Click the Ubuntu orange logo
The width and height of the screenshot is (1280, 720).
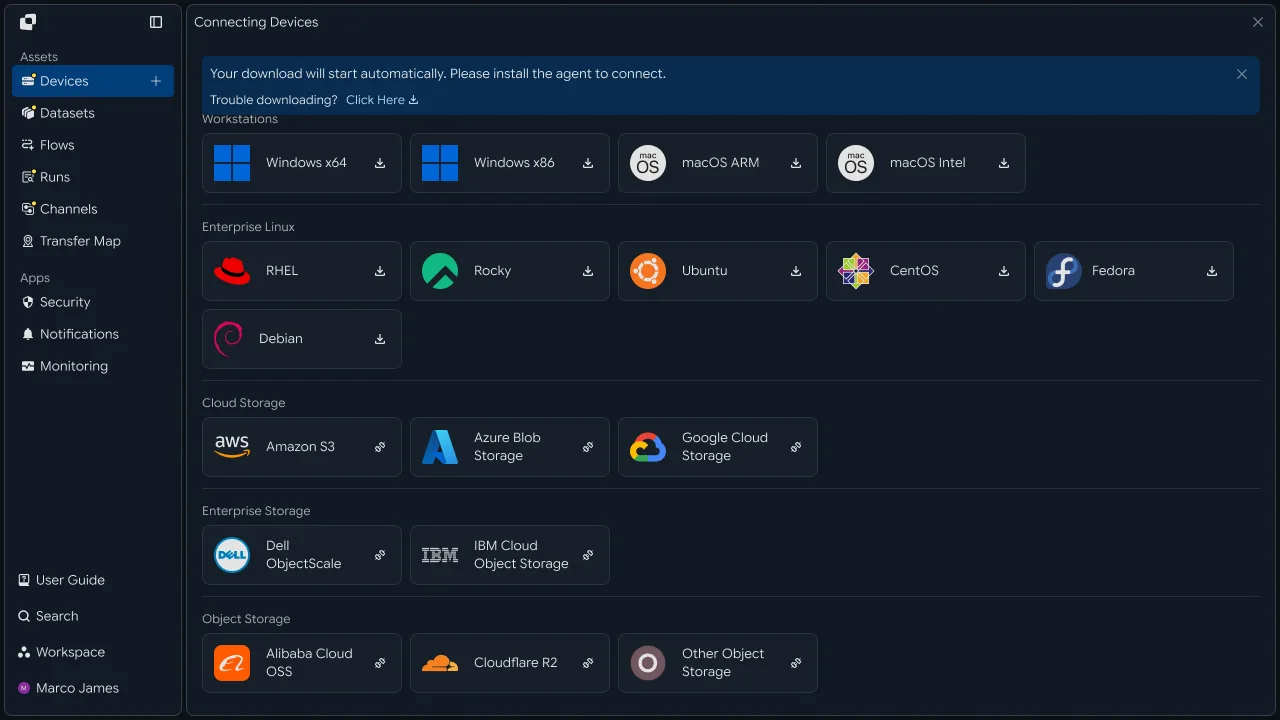pyautogui.click(x=648, y=271)
